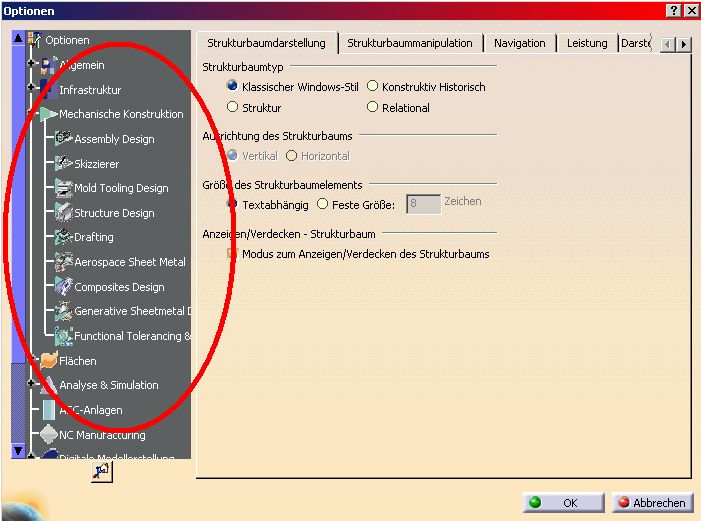Click the Generative Sheetmetal icon
The image size is (701, 521).
(x=63, y=311)
